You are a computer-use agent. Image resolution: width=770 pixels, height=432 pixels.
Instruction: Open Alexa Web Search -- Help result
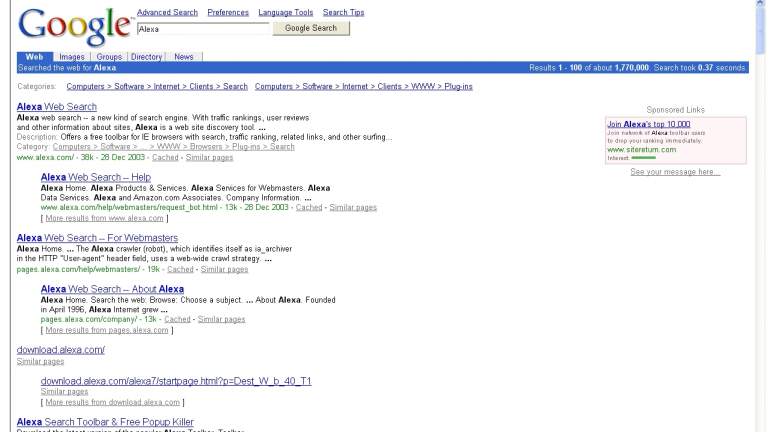[x=96, y=177]
